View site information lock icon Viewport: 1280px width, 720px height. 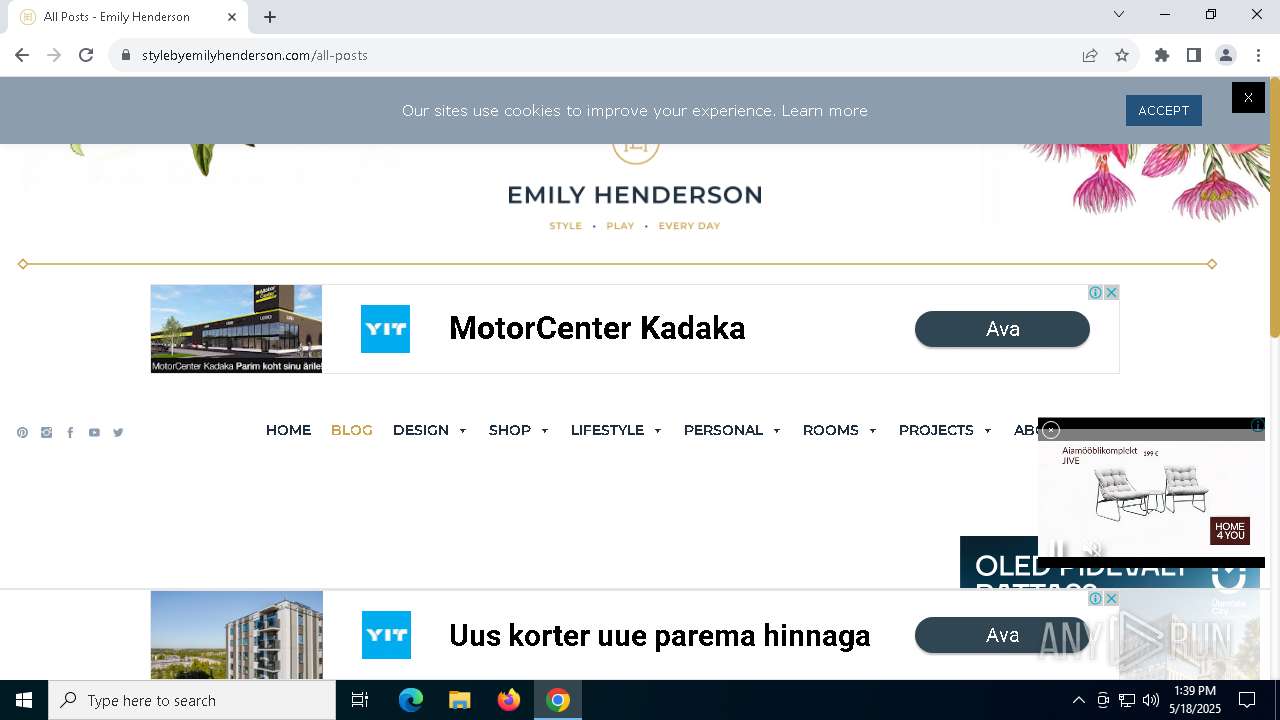(126, 55)
